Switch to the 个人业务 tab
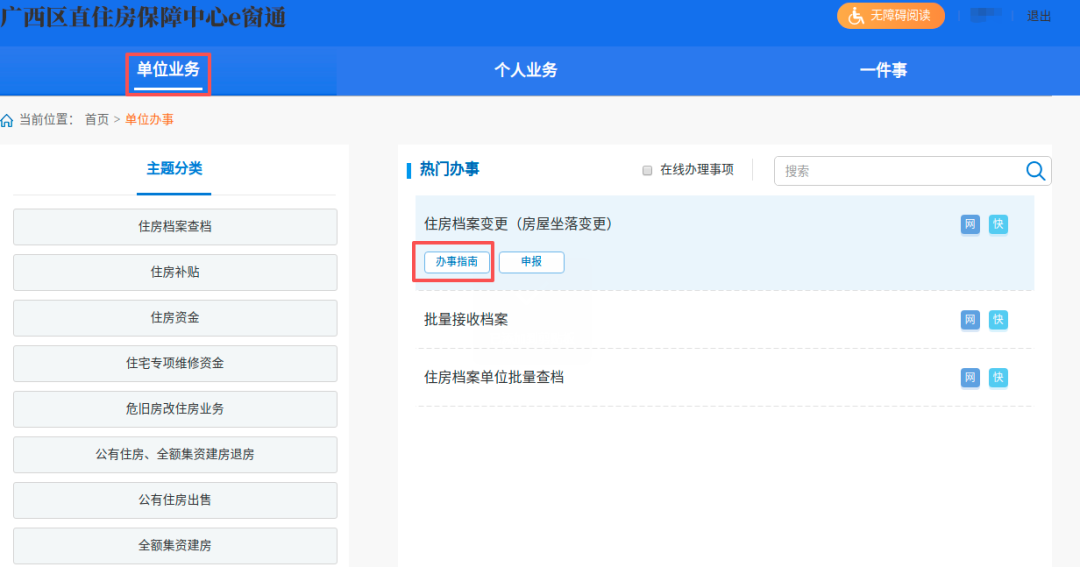The width and height of the screenshot is (1080, 567). pyautogui.click(x=525, y=70)
